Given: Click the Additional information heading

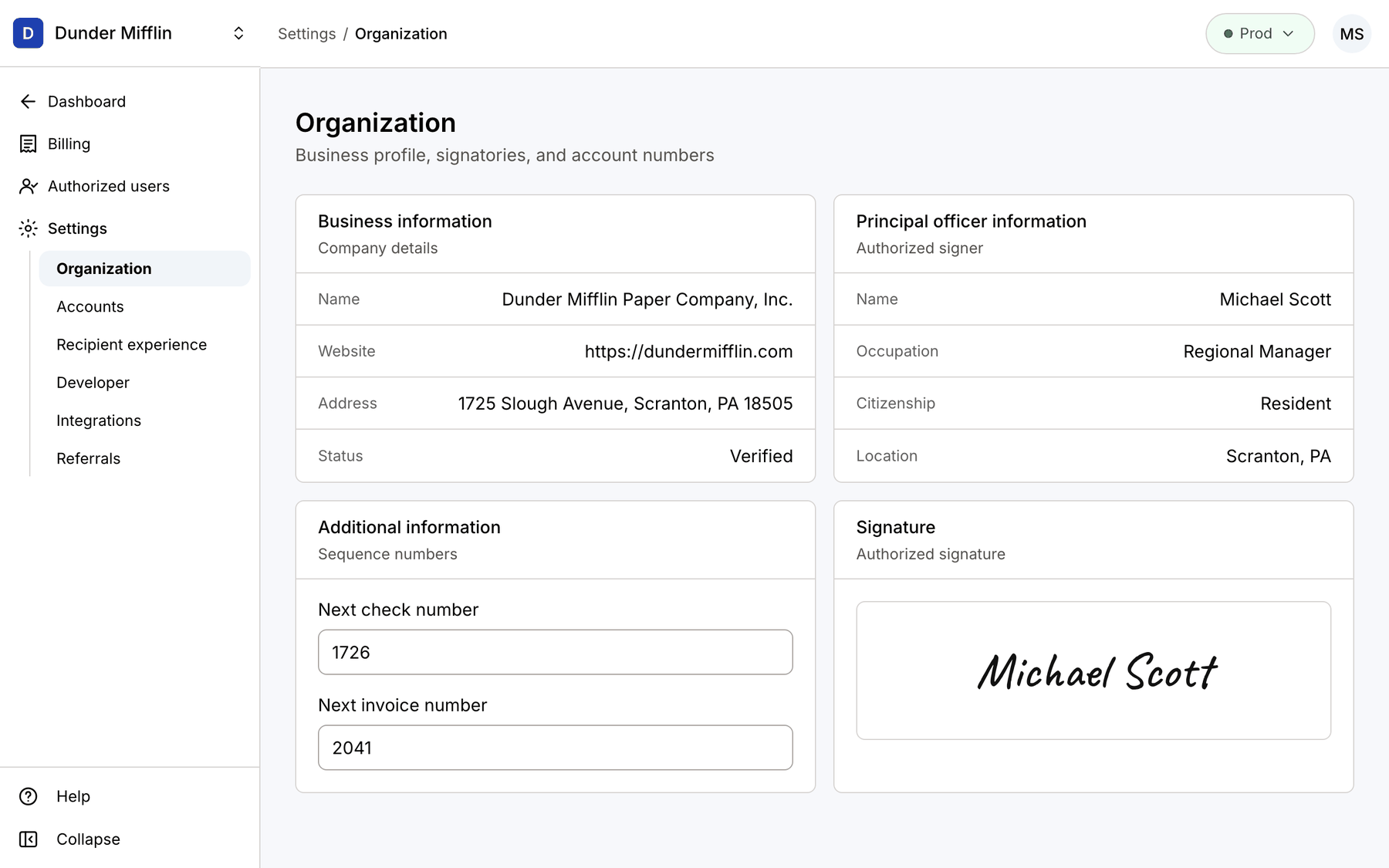Looking at the screenshot, I should 410,527.
